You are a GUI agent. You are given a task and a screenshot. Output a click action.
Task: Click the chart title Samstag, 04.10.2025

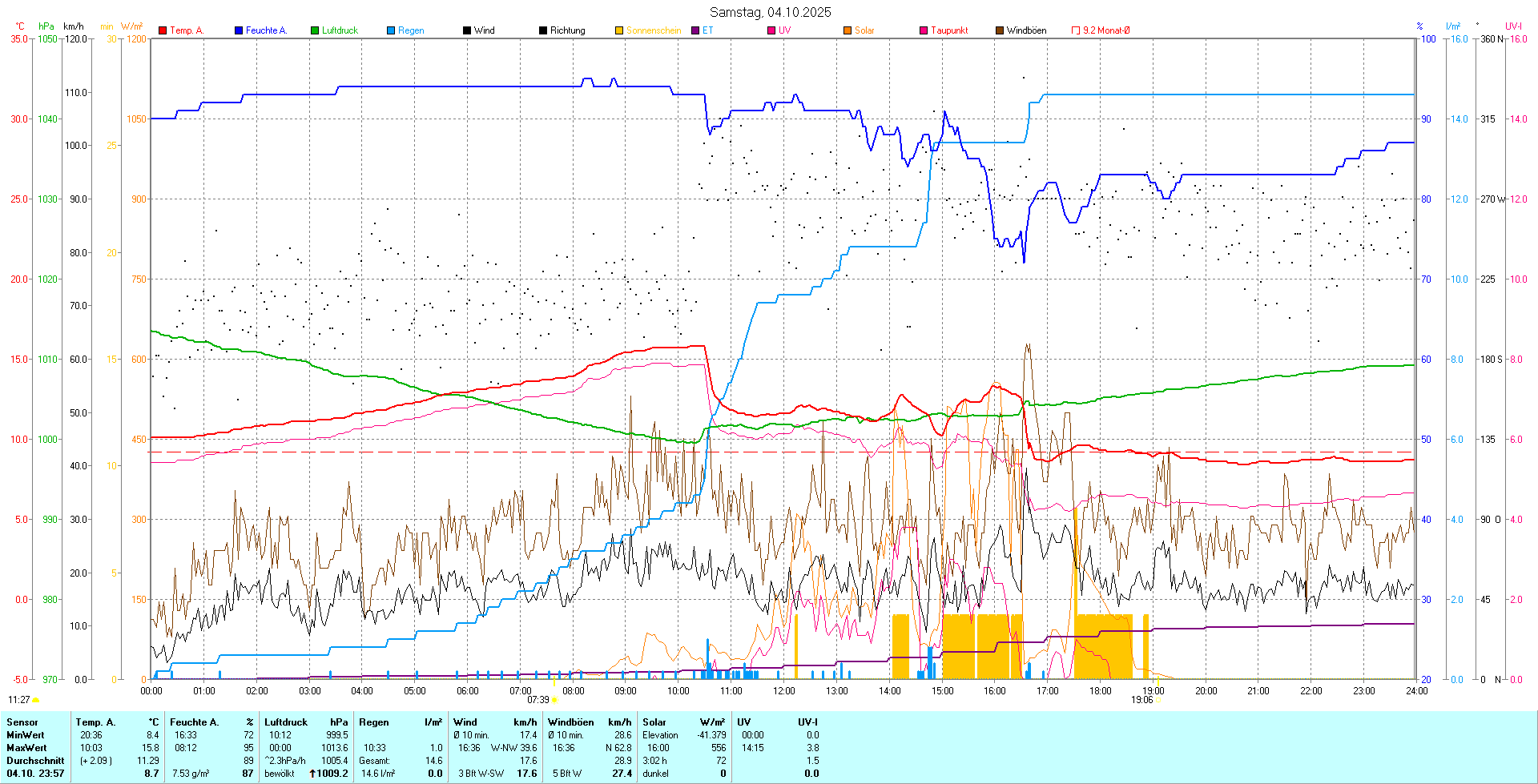[770, 12]
